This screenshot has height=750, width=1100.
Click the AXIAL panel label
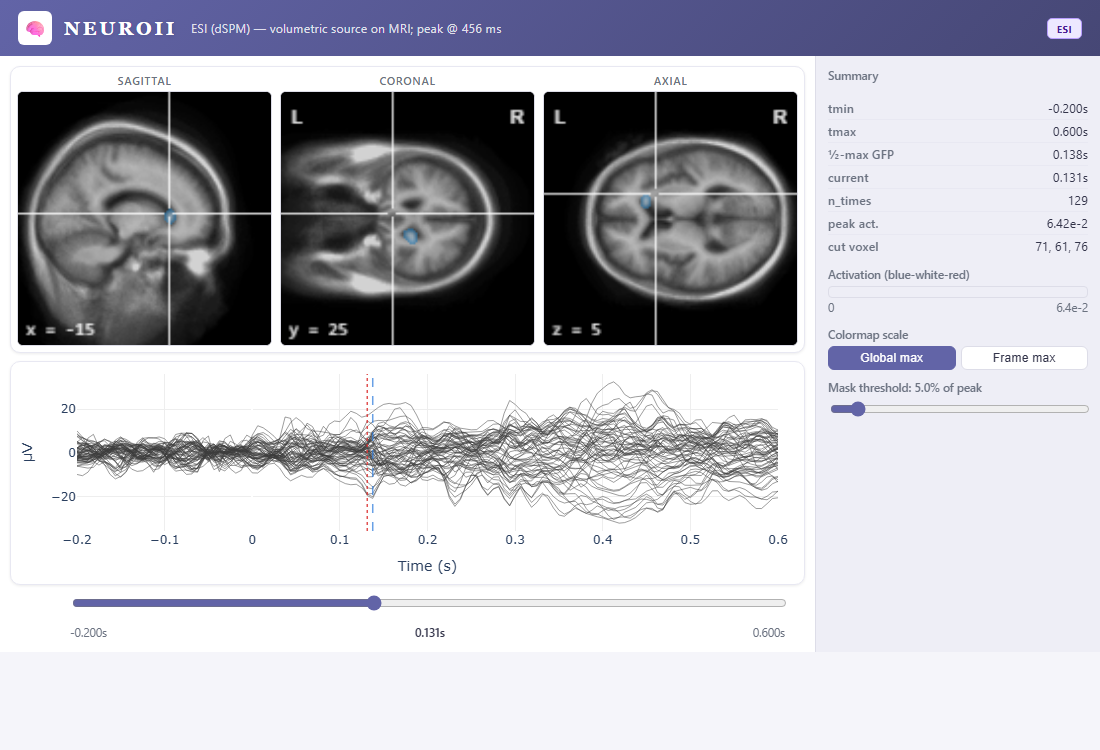coord(670,81)
